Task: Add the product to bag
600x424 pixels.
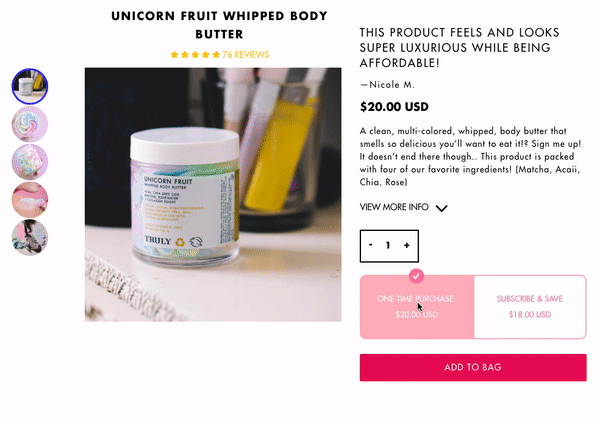Action: click(473, 367)
